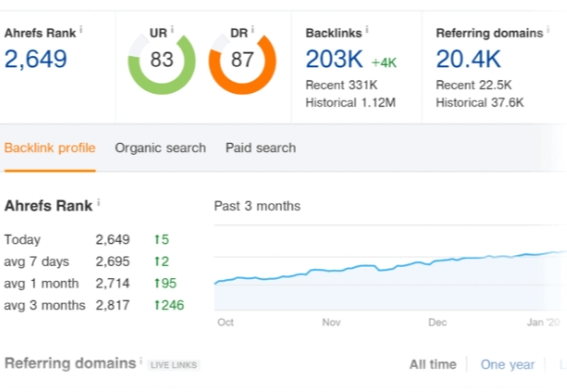Click the ↑5 change for Today

coord(162,239)
